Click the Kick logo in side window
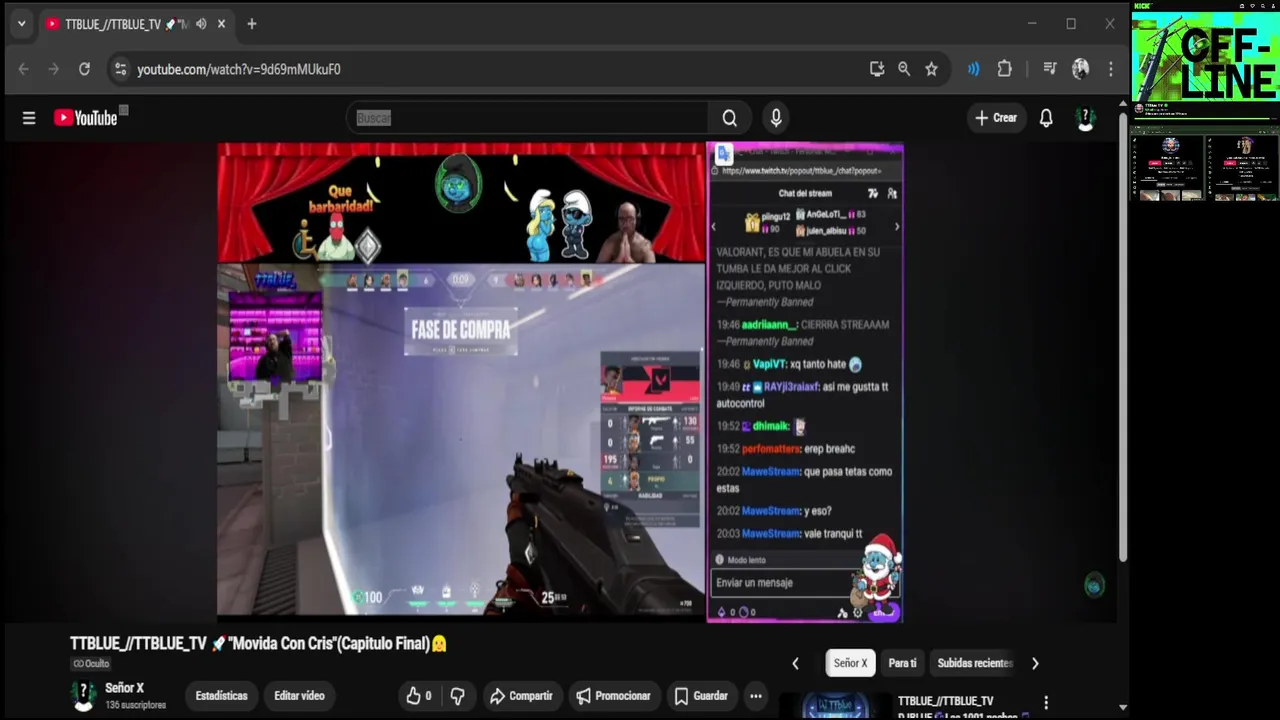 click(x=1143, y=5)
